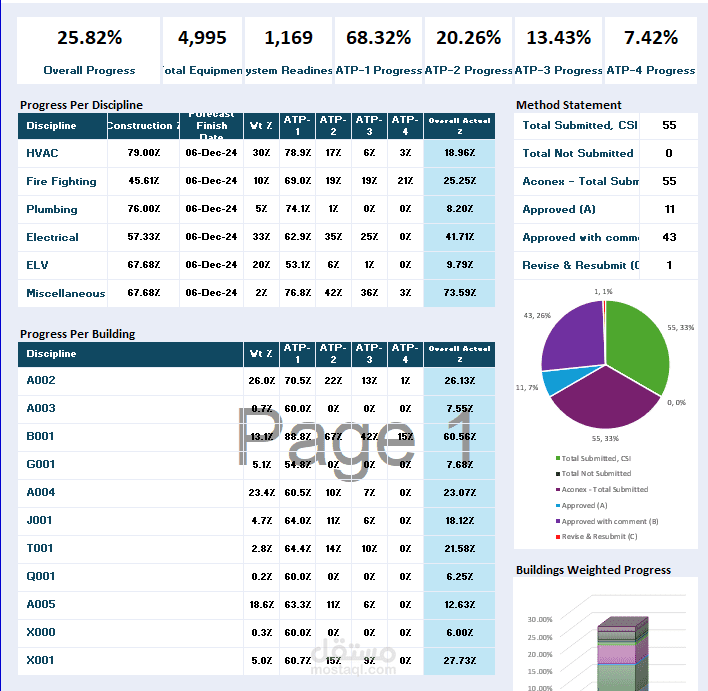Click B001 overall actual 60.56%
The height and width of the screenshot is (691, 708).
(x=459, y=437)
